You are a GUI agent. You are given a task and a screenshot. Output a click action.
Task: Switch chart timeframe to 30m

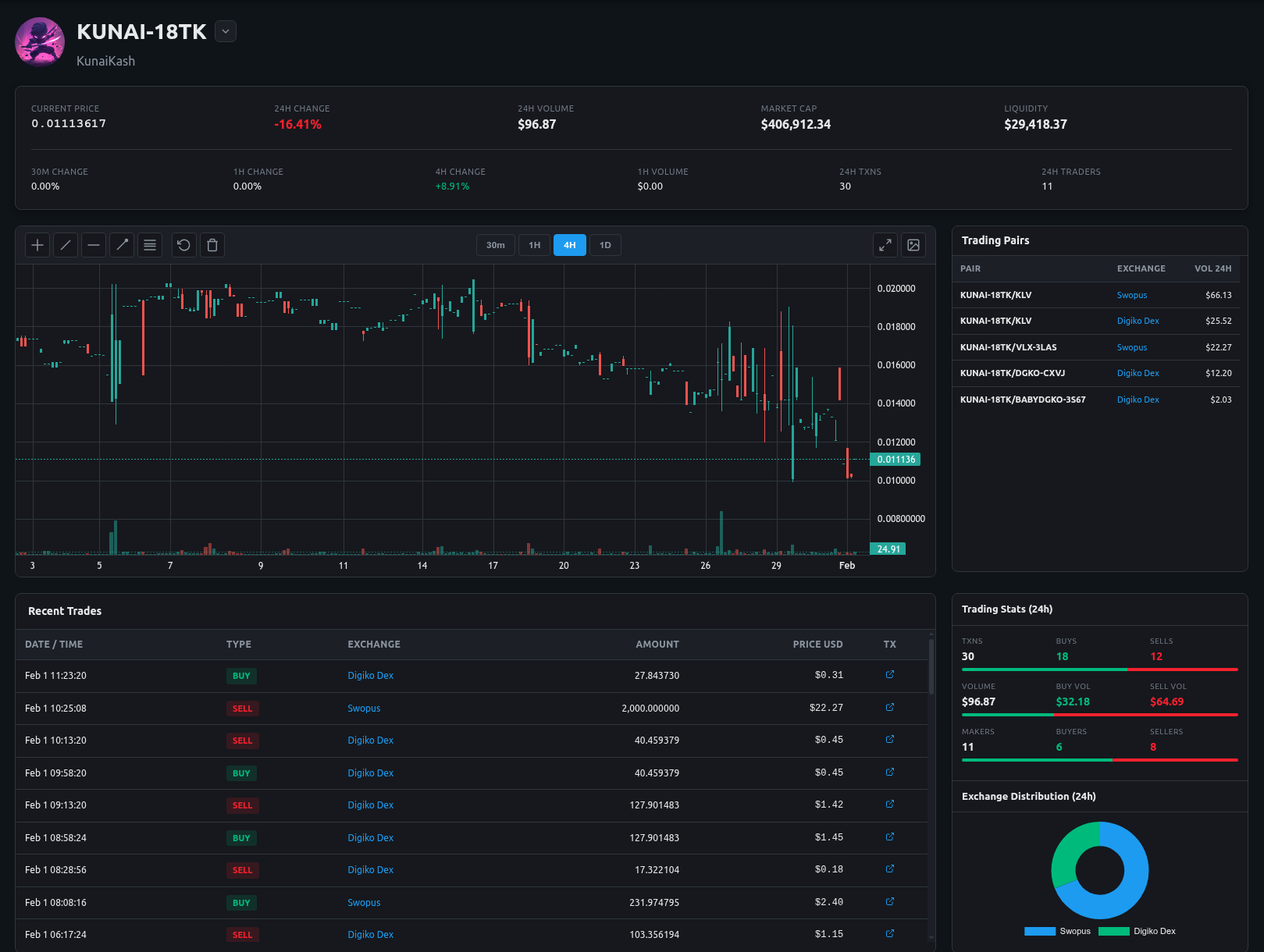[x=495, y=245]
